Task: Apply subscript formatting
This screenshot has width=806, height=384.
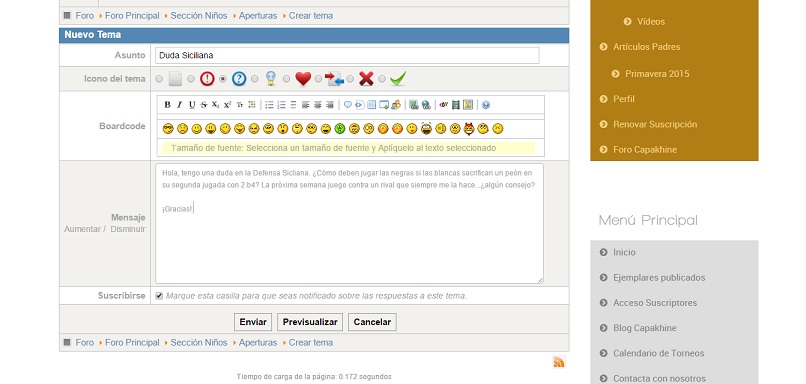Action: pyautogui.click(x=215, y=105)
